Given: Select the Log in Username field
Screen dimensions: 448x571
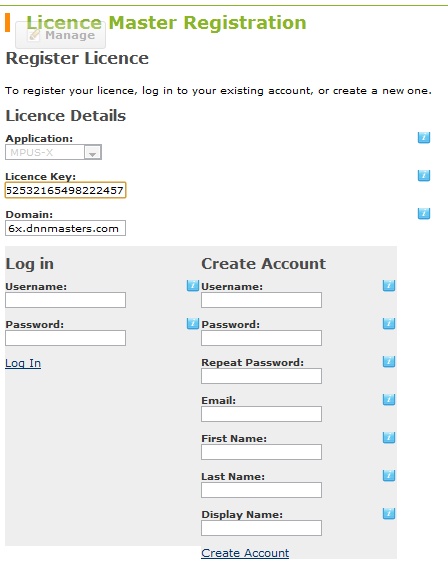Looking at the screenshot, I should click(x=66, y=300).
